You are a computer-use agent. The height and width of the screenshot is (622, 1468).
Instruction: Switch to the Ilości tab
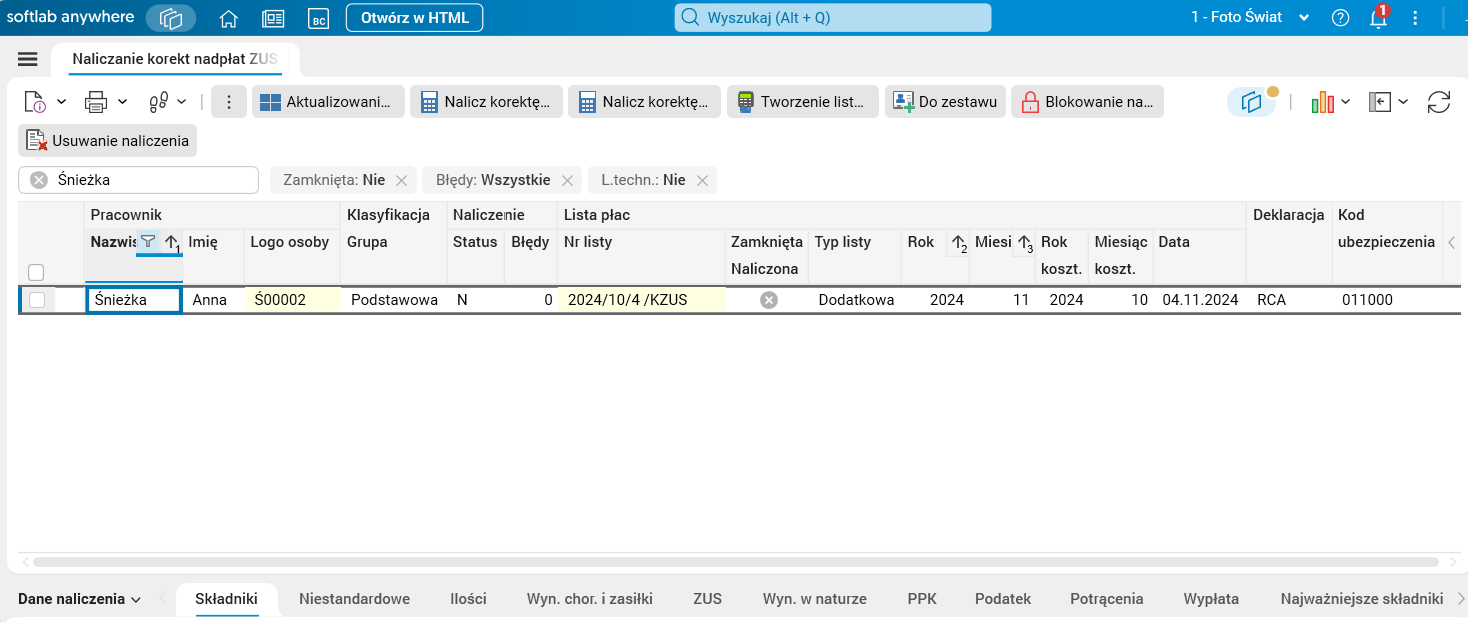[x=468, y=599]
